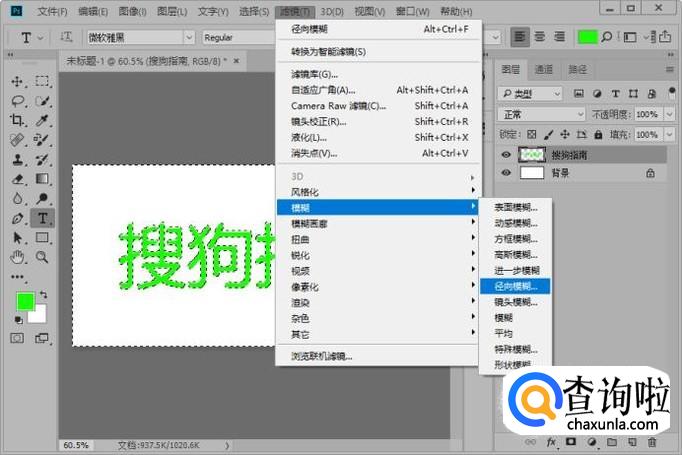The height and width of the screenshot is (455, 682).
Task: Select the Blur (droplet) tool
Action: pos(17,198)
